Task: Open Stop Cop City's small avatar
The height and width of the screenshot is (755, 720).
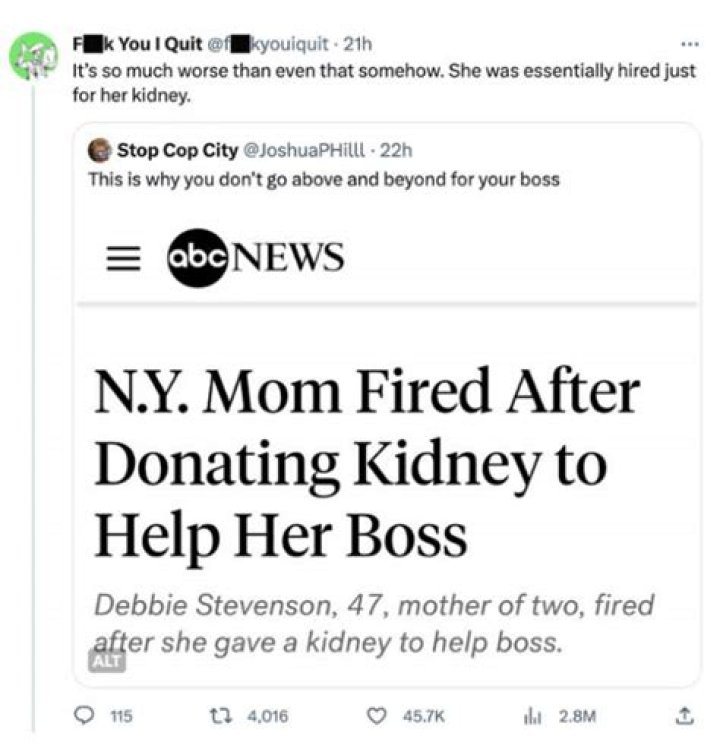Action: click(x=100, y=150)
